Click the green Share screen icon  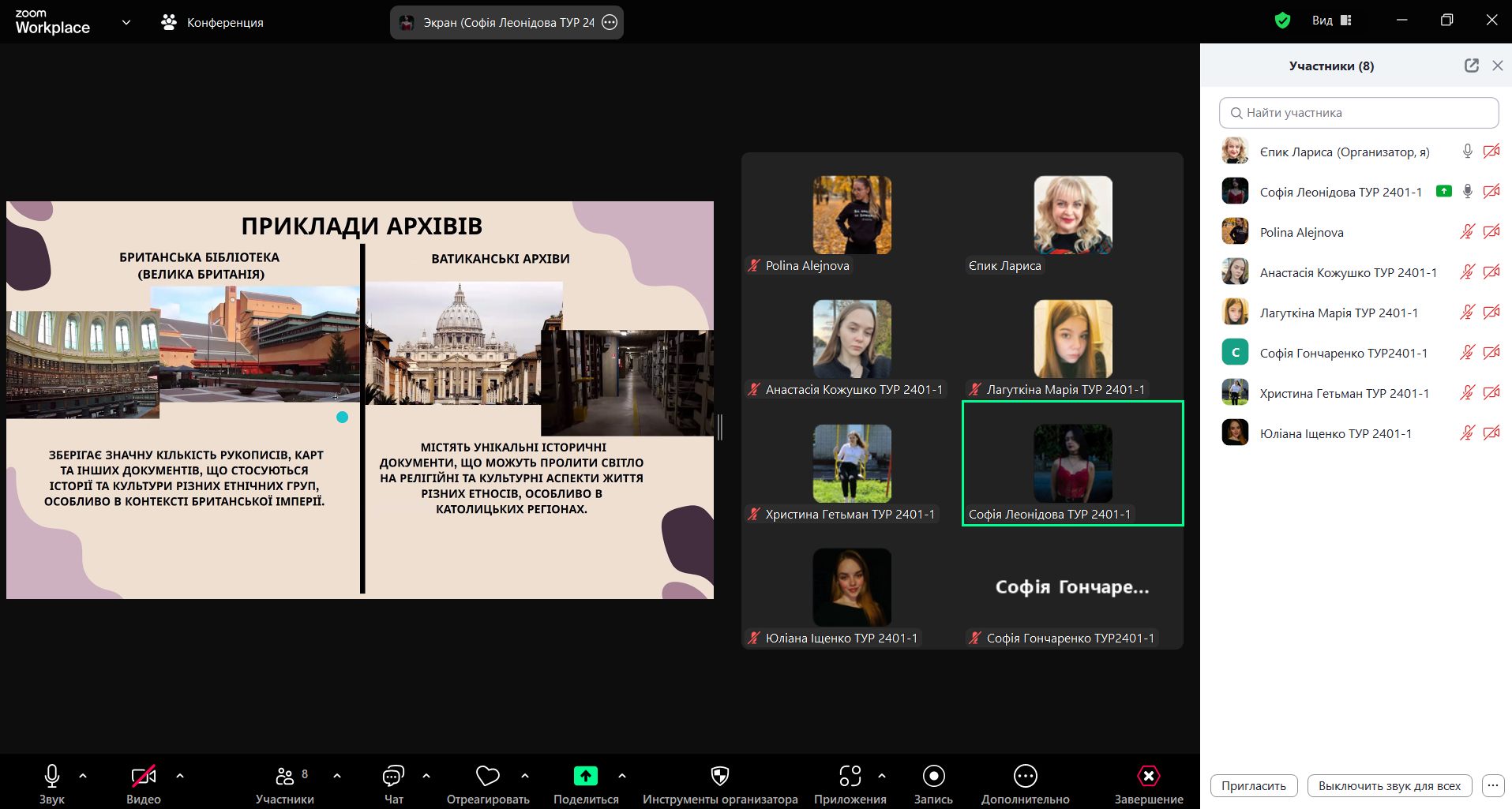[585, 777]
